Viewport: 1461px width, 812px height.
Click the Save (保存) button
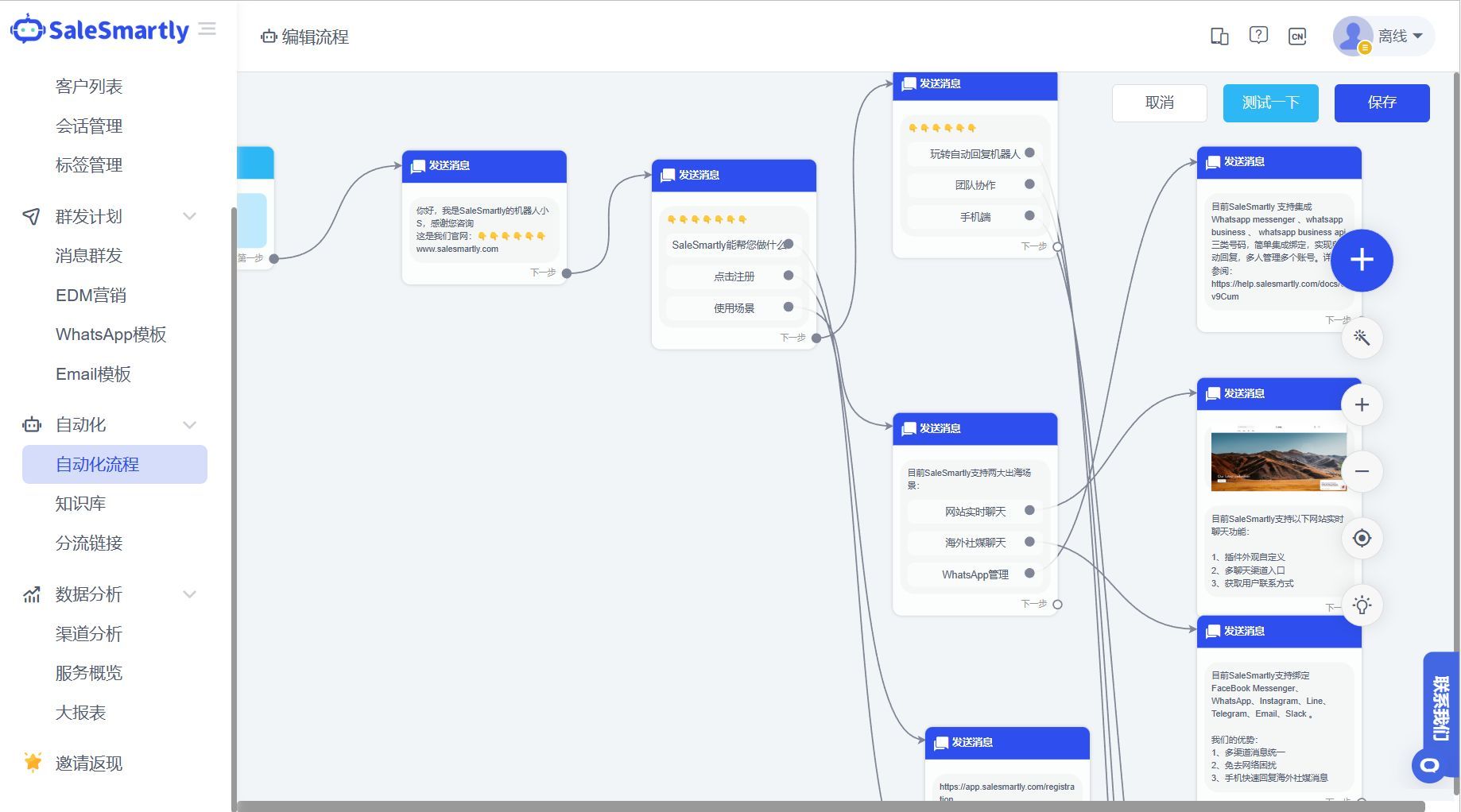[1382, 102]
